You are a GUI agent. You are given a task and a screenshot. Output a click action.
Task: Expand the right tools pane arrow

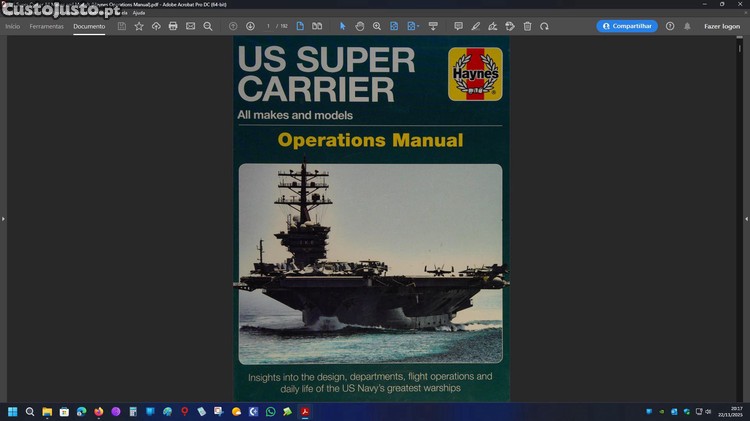pyautogui.click(x=745, y=218)
